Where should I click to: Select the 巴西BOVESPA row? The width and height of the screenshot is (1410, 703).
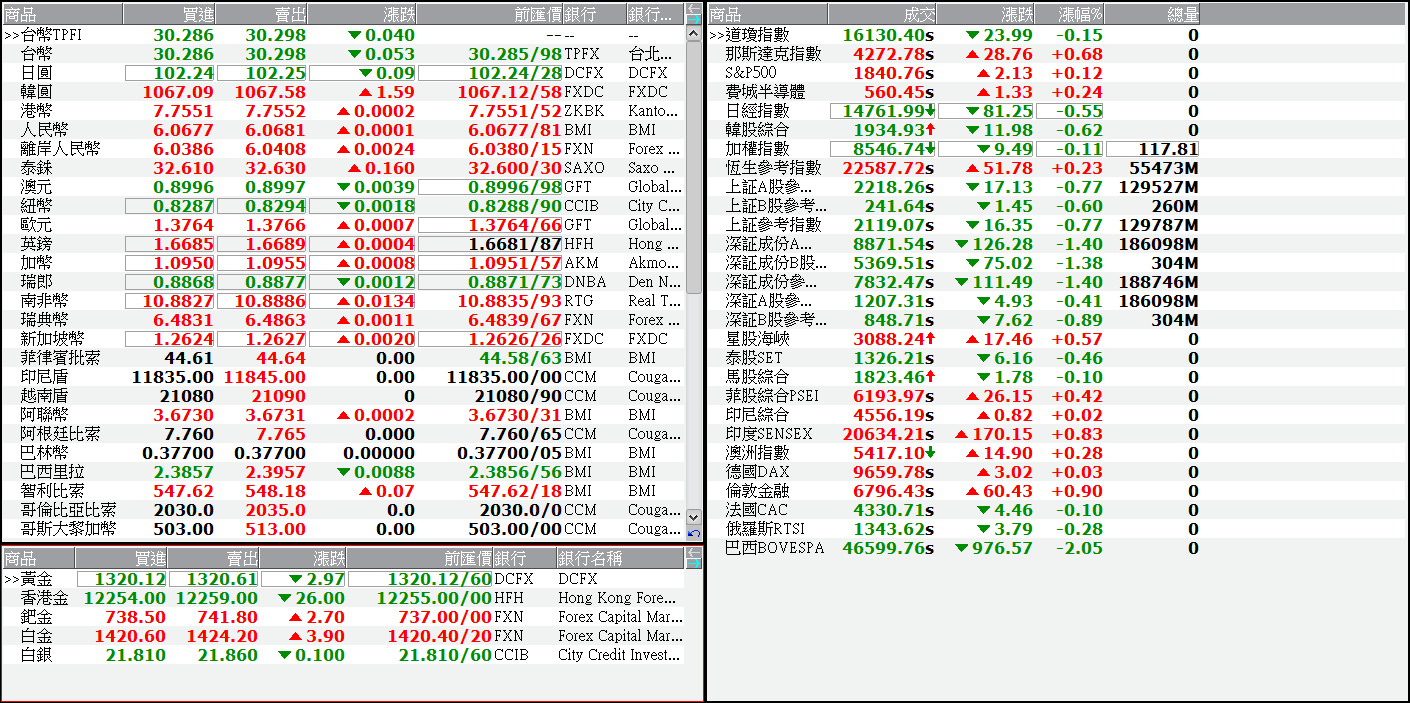click(954, 548)
